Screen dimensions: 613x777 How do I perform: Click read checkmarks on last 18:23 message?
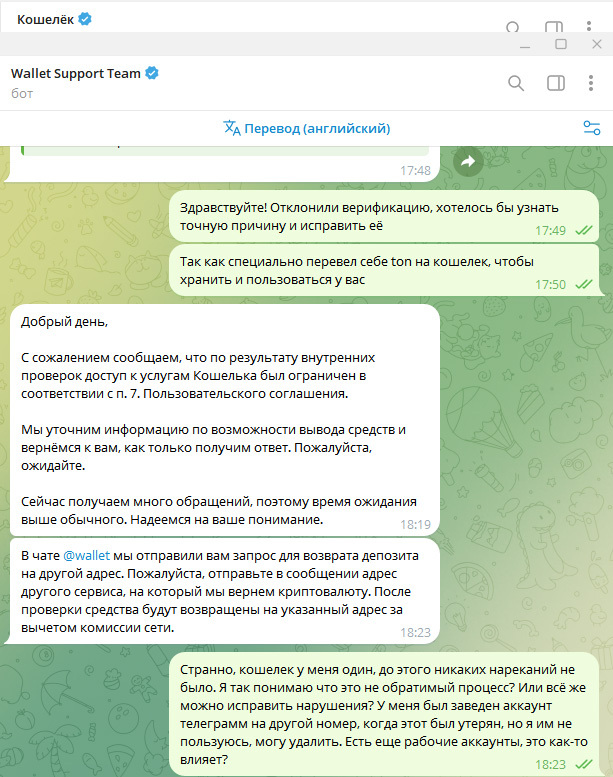tap(583, 764)
